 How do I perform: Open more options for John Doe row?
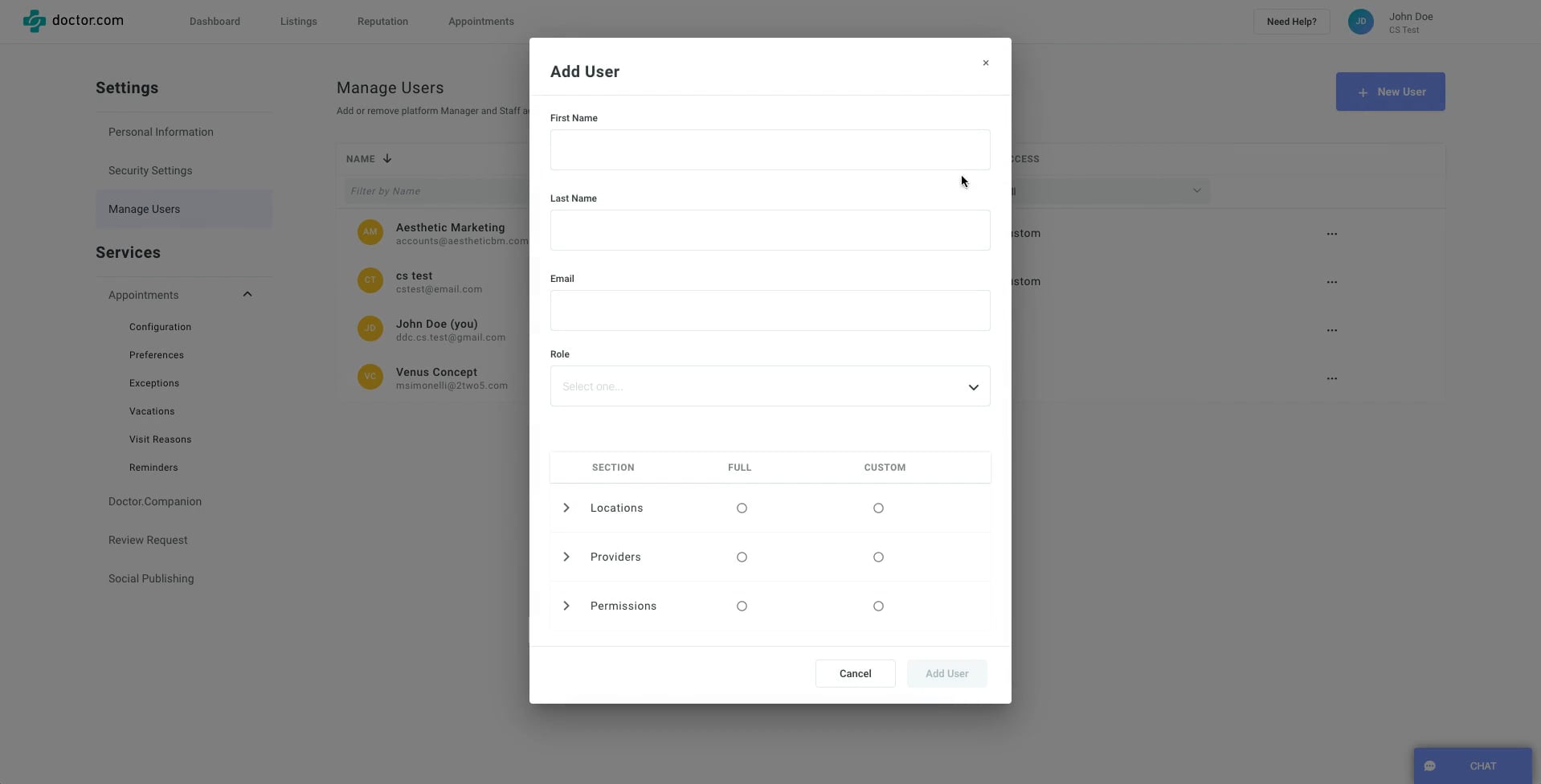[1332, 330]
